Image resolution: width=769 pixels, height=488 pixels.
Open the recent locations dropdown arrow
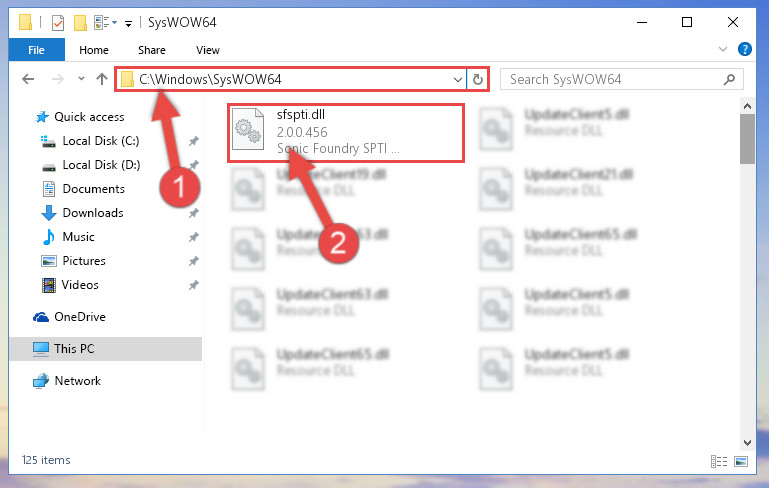pyautogui.click(x=81, y=78)
